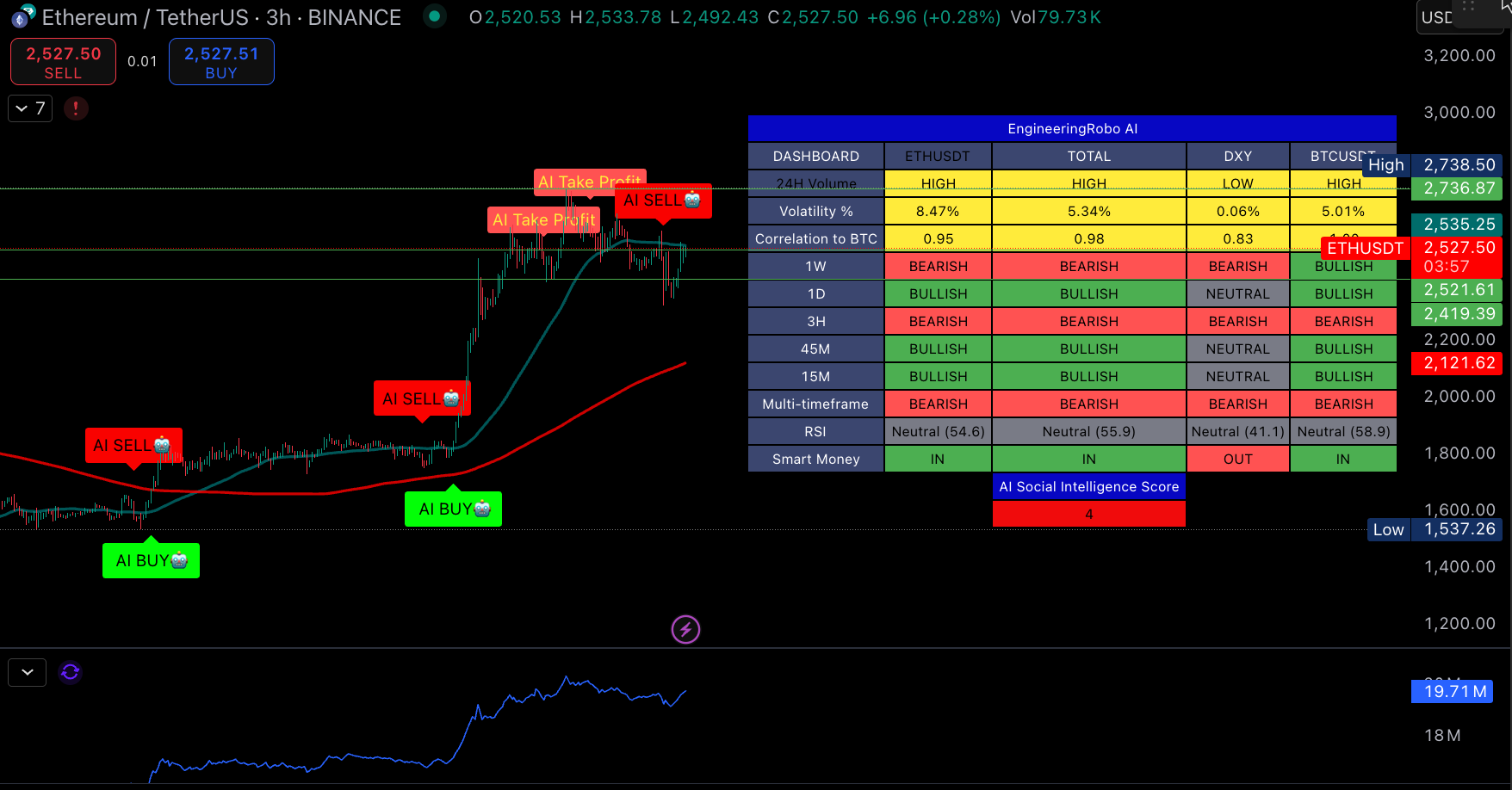
Task: Click the lower AI Take Profit label
Action: tap(543, 219)
